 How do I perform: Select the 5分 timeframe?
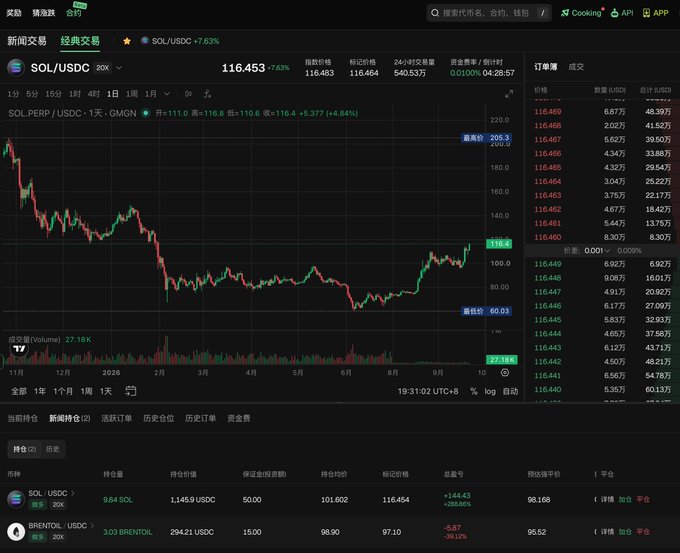32,94
